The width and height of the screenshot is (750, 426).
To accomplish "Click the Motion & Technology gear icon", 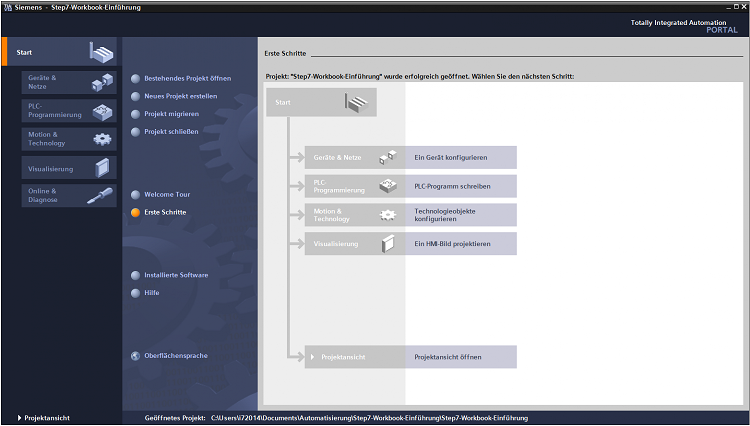I will [x=102, y=139].
